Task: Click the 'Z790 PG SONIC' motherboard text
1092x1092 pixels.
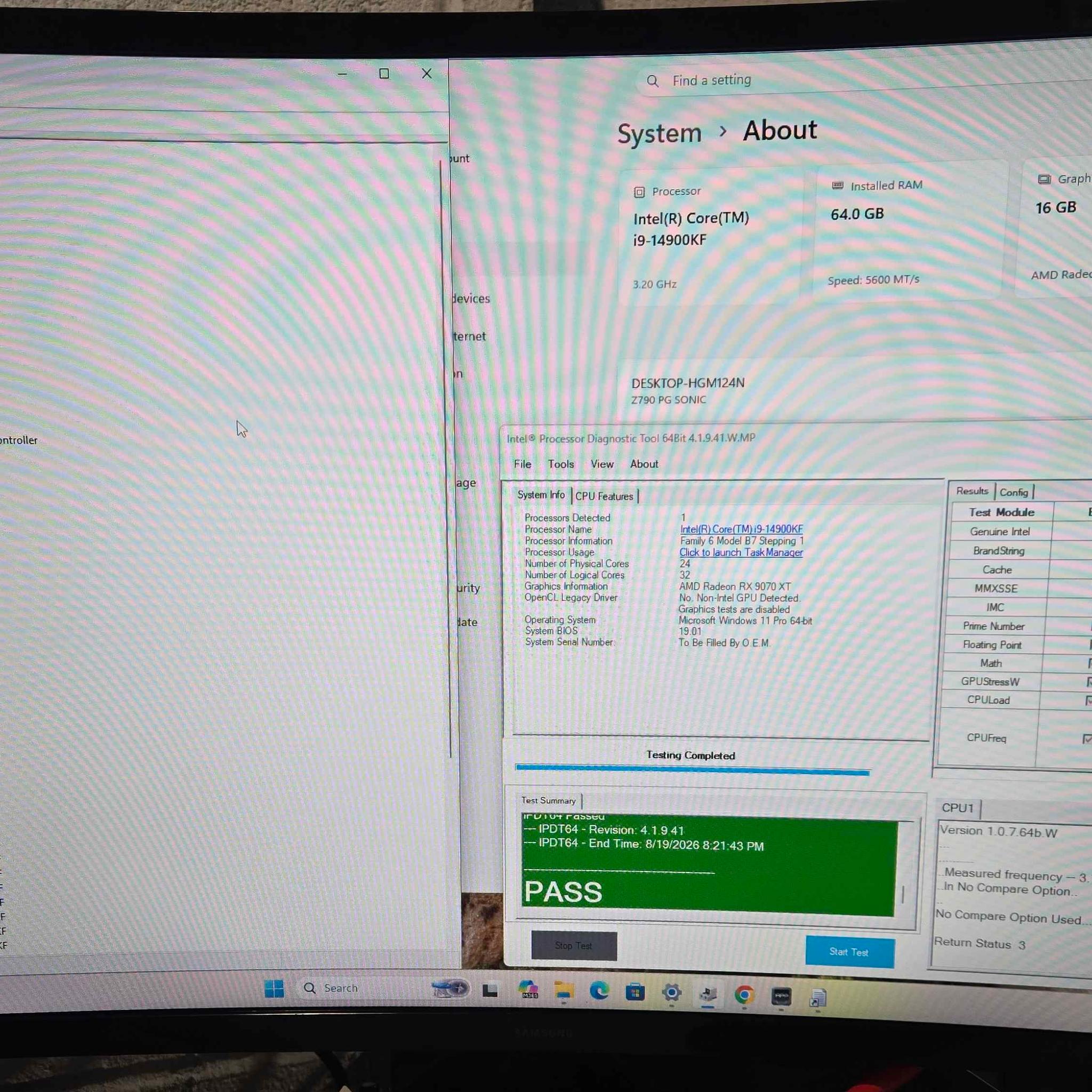Action: click(669, 400)
